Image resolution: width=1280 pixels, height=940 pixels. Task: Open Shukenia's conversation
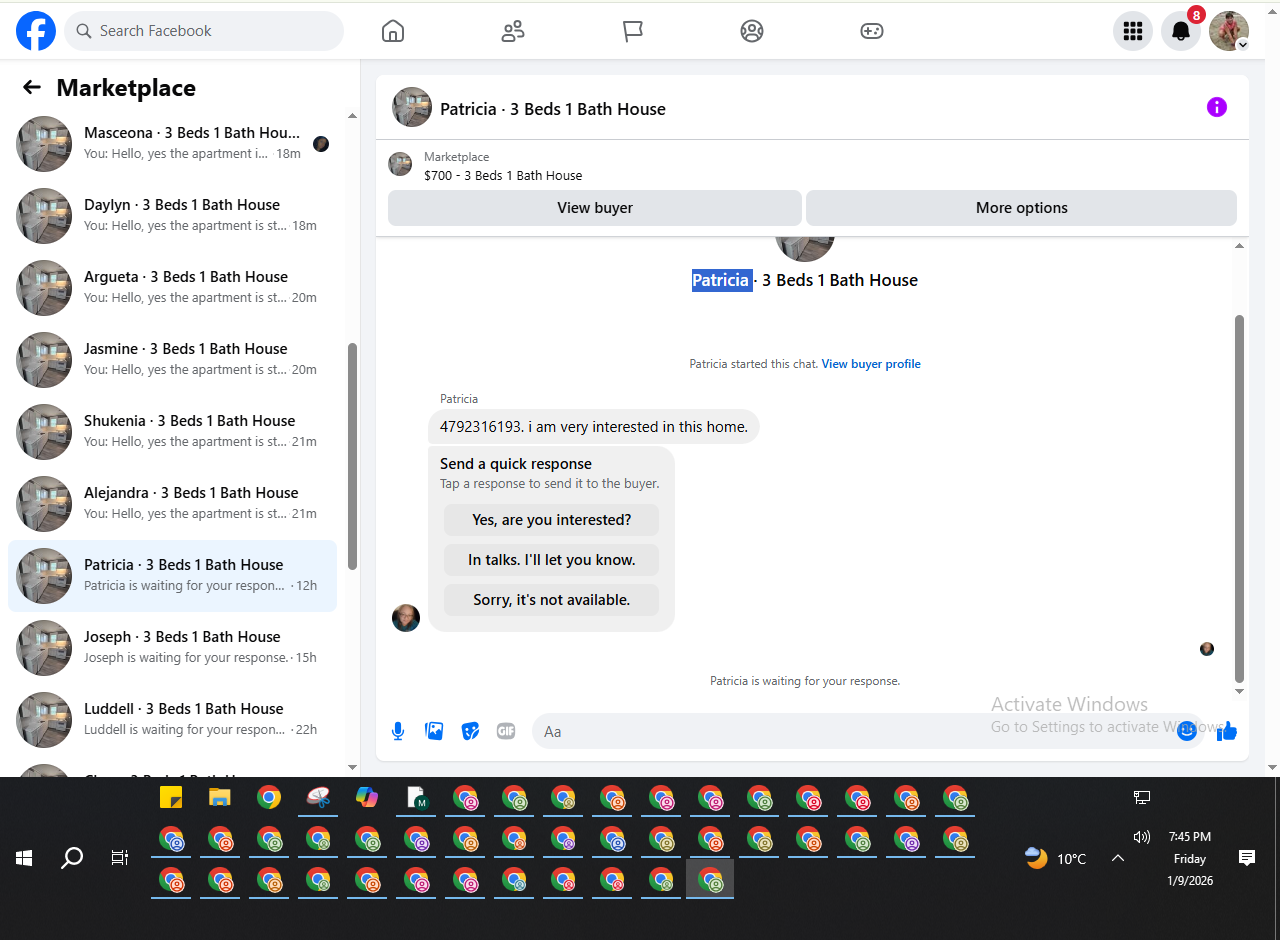click(172, 432)
